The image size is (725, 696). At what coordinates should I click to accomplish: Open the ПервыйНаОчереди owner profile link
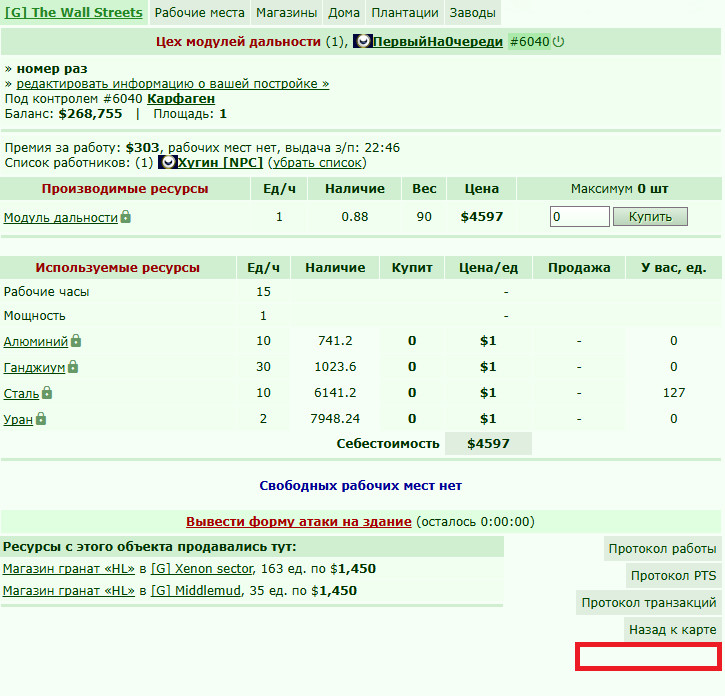click(437, 42)
